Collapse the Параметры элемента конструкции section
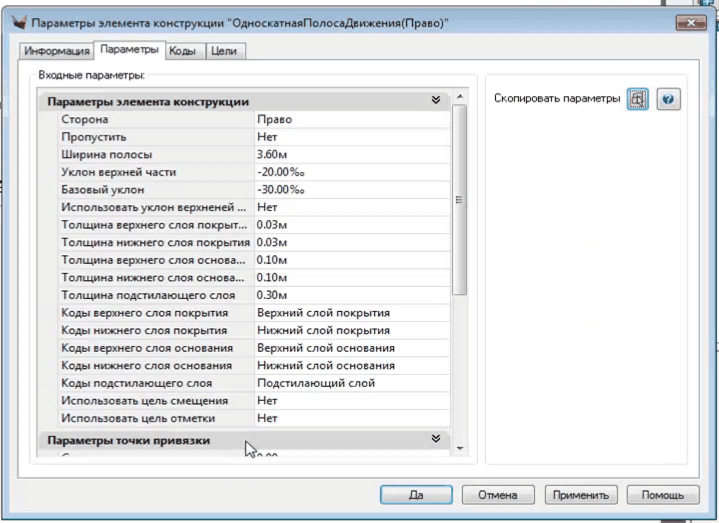The width and height of the screenshot is (719, 523). click(x=435, y=101)
